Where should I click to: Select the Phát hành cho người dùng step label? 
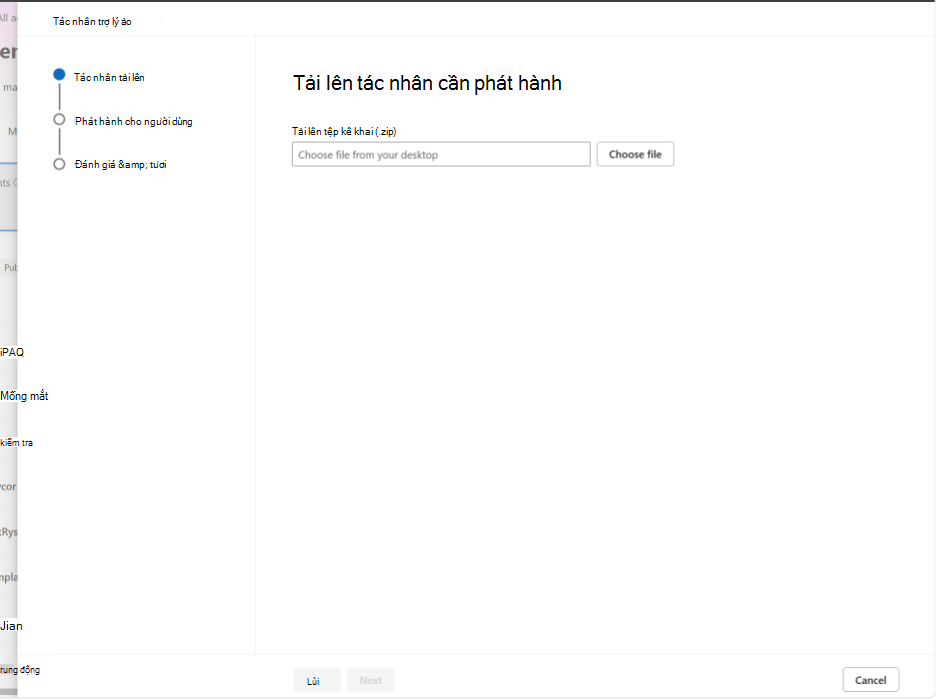(134, 121)
